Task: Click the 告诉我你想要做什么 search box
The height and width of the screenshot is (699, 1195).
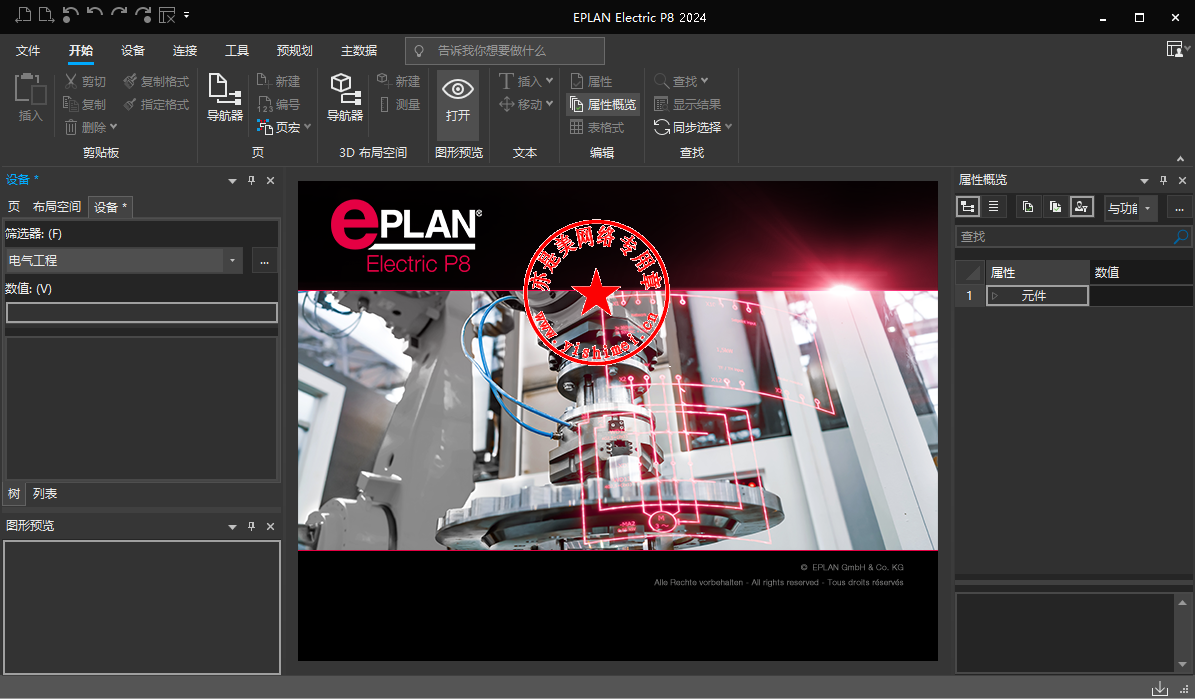Action: (x=505, y=51)
